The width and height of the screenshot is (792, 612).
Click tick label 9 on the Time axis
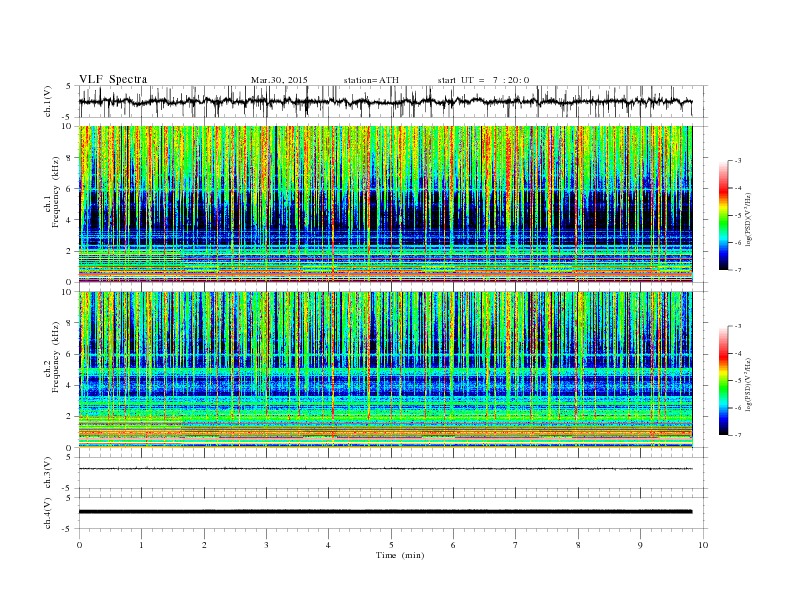coord(640,545)
